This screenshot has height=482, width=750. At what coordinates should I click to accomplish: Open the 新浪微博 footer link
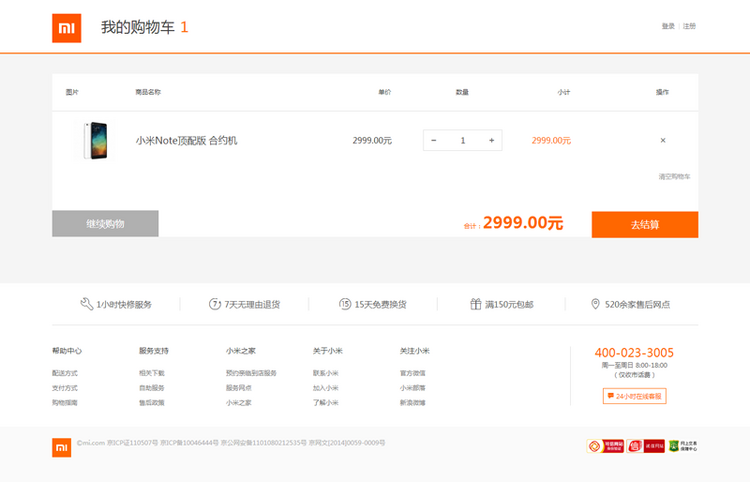[412, 403]
